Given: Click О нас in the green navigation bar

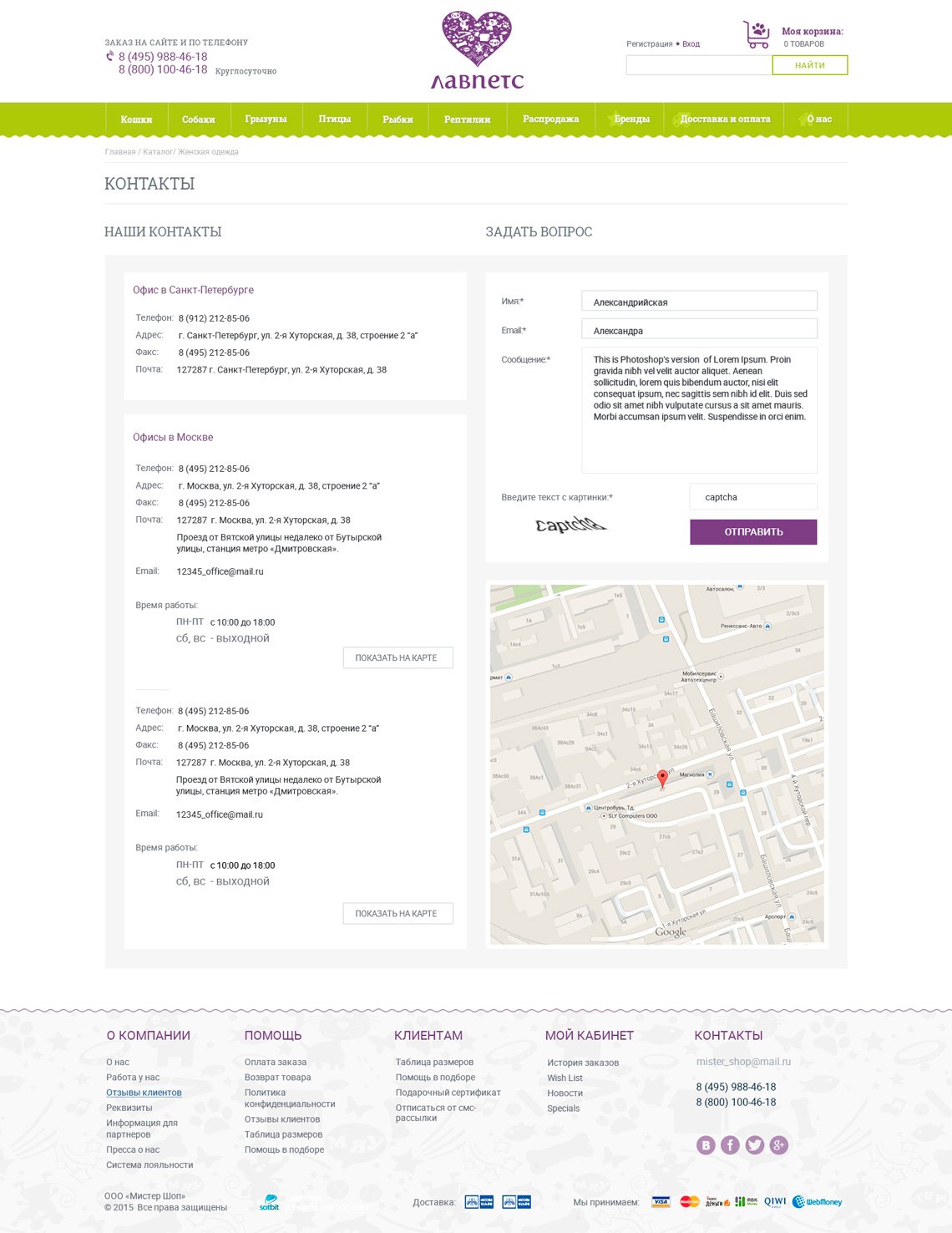Looking at the screenshot, I should point(819,119).
